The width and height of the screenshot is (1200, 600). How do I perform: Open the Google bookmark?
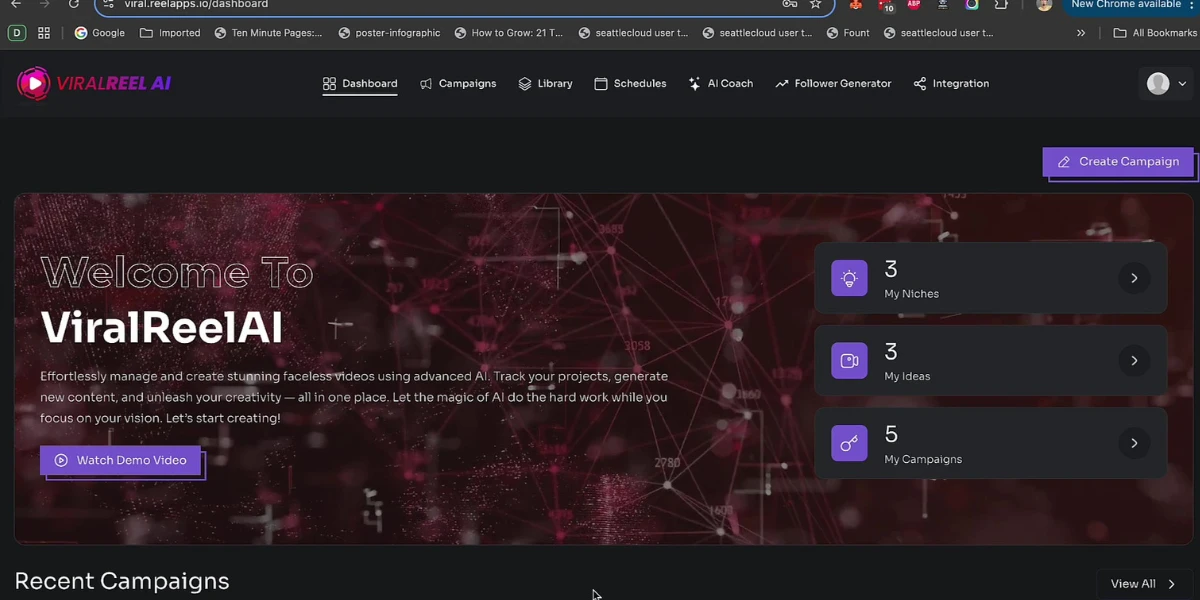pyautogui.click(x=100, y=33)
